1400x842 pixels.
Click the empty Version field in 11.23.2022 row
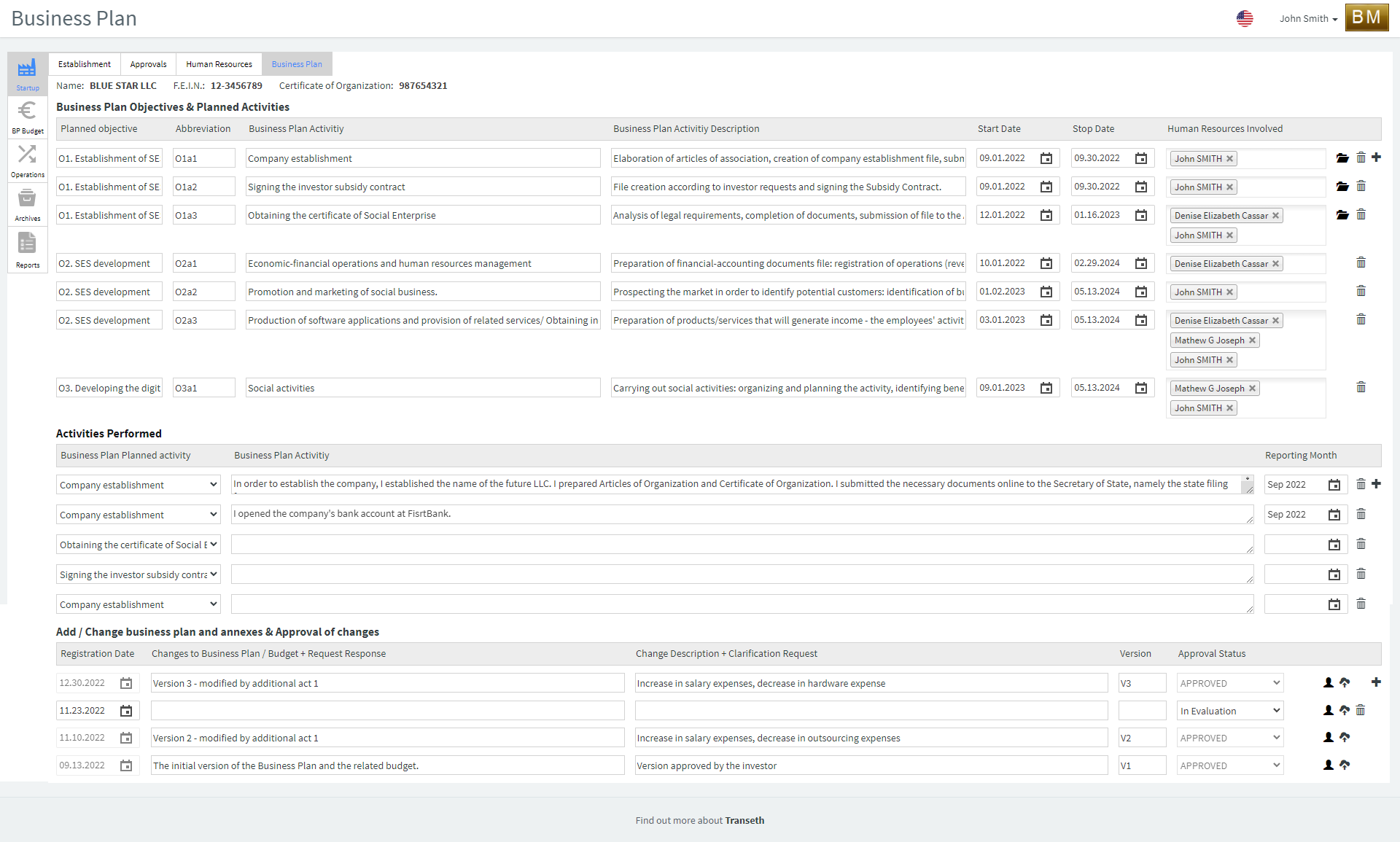click(x=1142, y=711)
